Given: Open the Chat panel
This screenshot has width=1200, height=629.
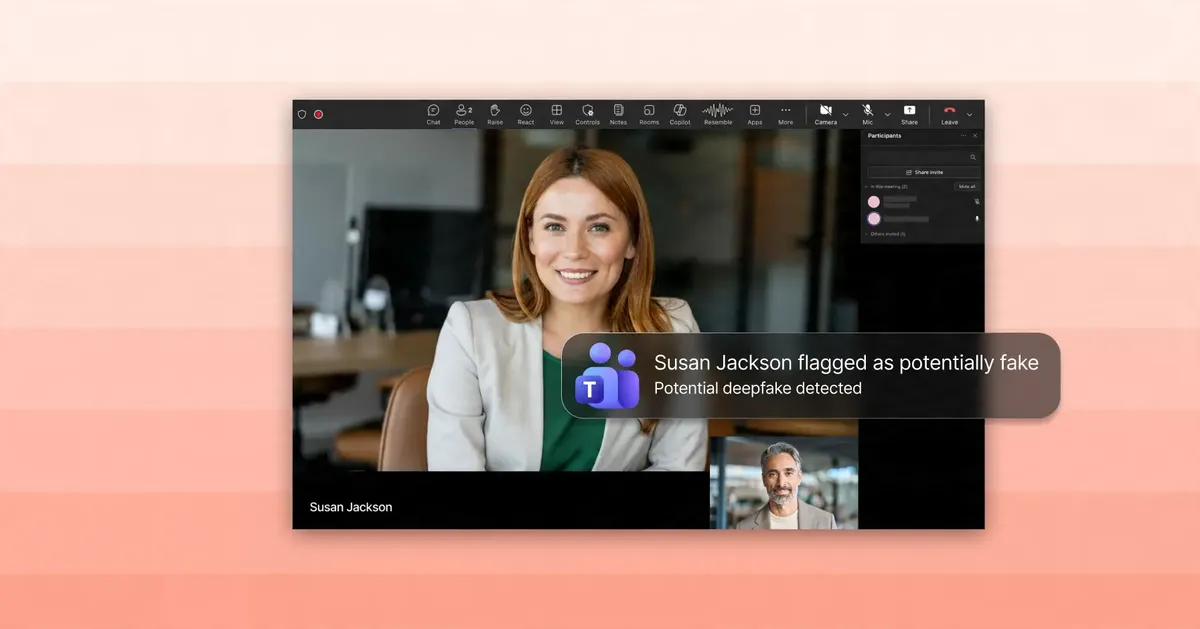Looking at the screenshot, I should point(433,114).
